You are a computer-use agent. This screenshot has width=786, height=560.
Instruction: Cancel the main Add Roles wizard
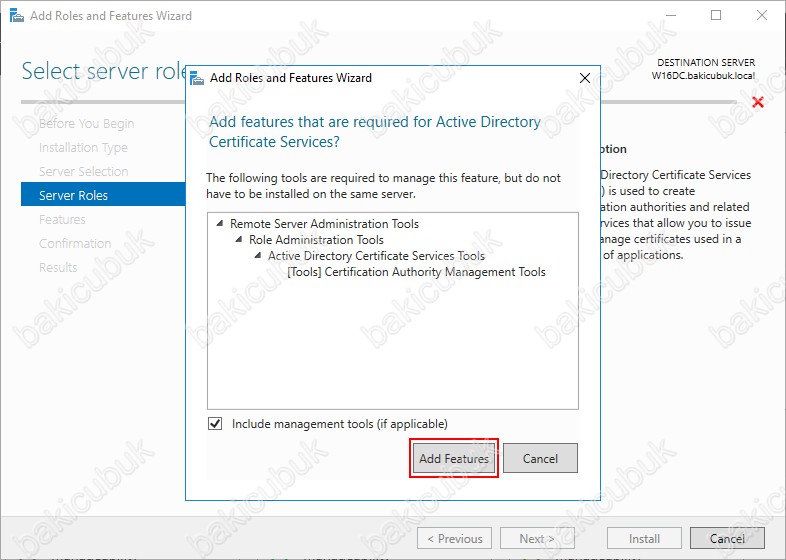pos(727,538)
